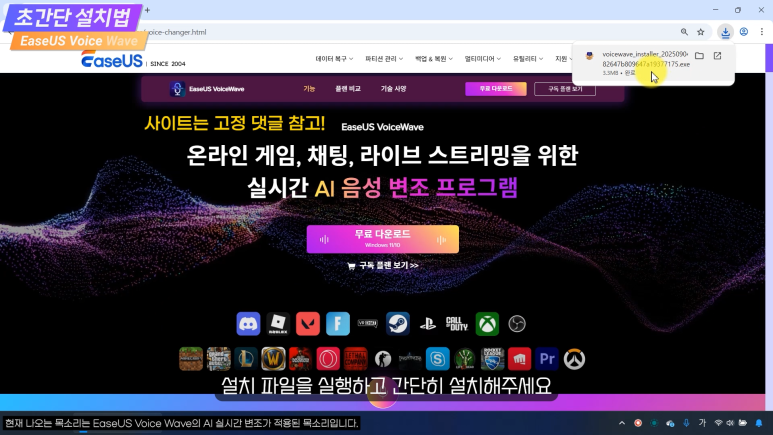
Task: Open the Wi-Fi network tray icon
Action: 718,423
